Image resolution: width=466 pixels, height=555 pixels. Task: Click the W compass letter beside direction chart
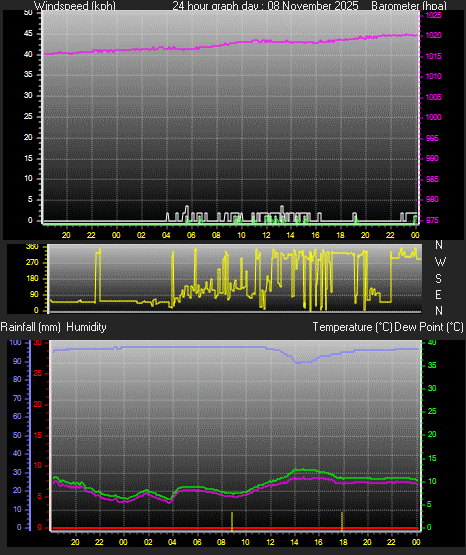point(440,262)
